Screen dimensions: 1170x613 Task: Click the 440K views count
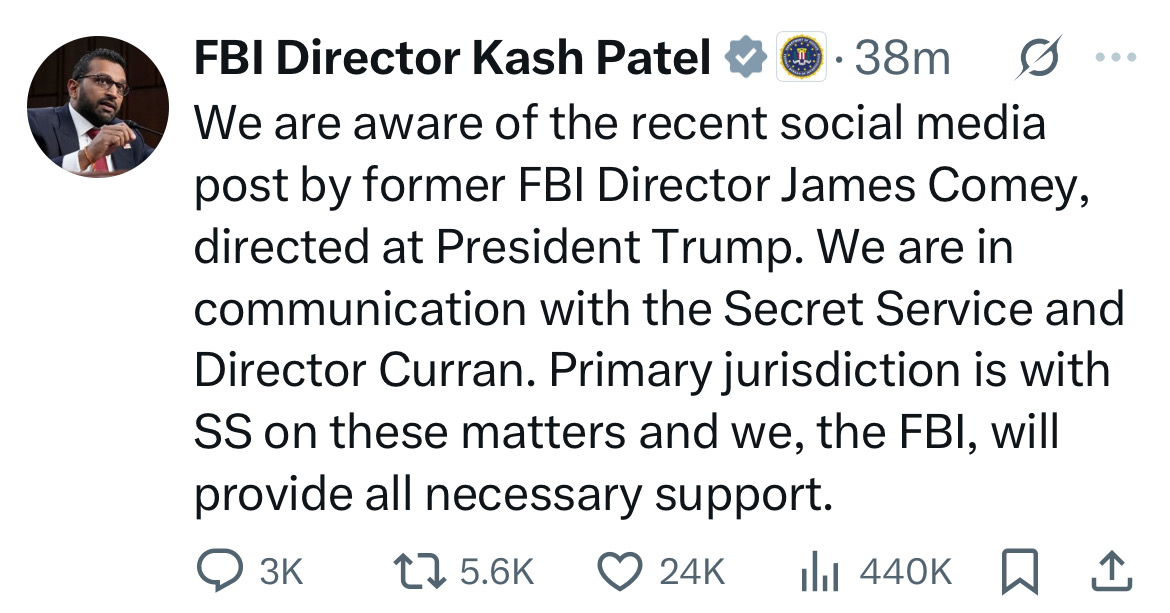coord(905,572)
